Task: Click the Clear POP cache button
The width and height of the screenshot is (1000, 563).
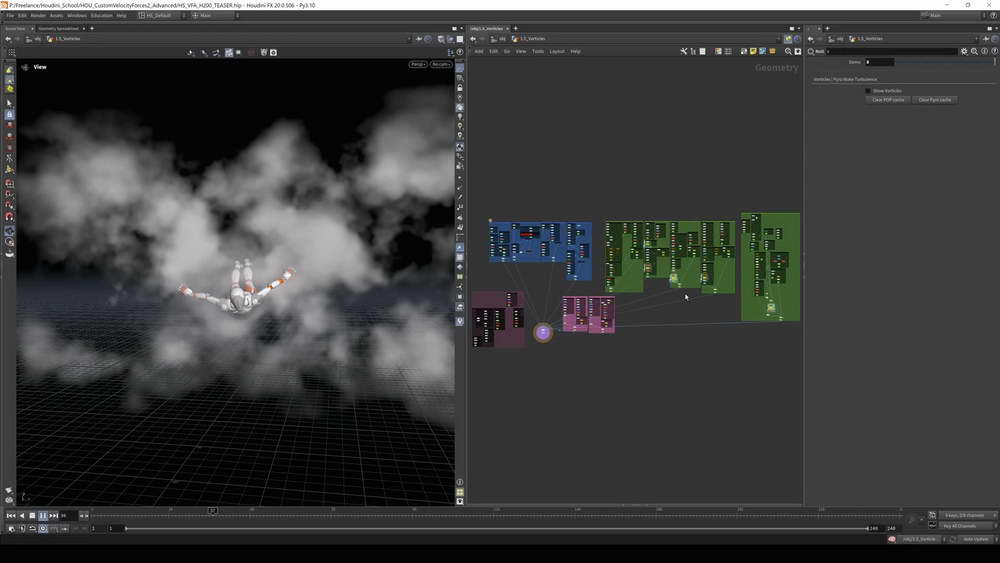Action: (x=888, y=100)
